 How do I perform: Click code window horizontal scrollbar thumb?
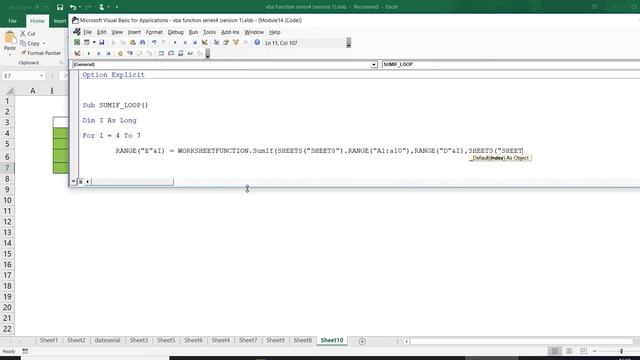[x=132, y=182]
